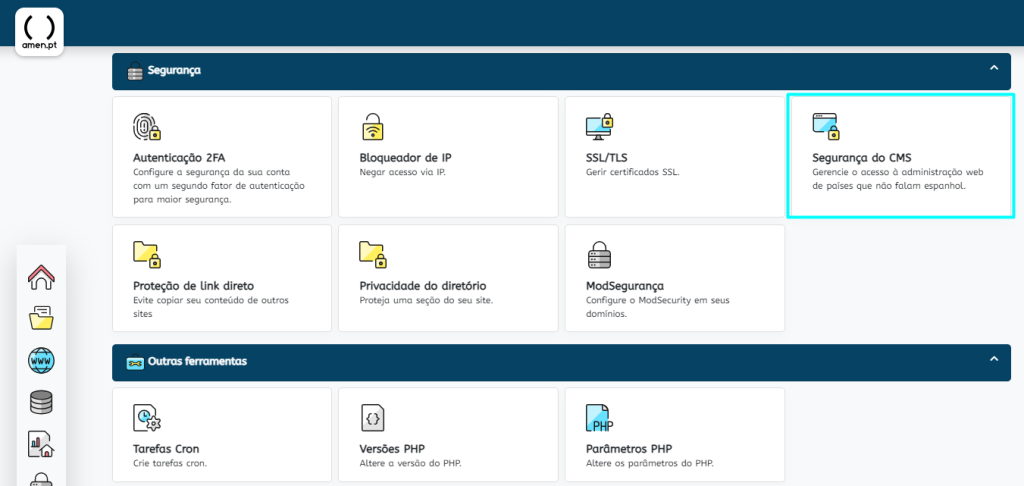Click text 'Altere os parâmetros do PHP.'

[x=650, y=463]
